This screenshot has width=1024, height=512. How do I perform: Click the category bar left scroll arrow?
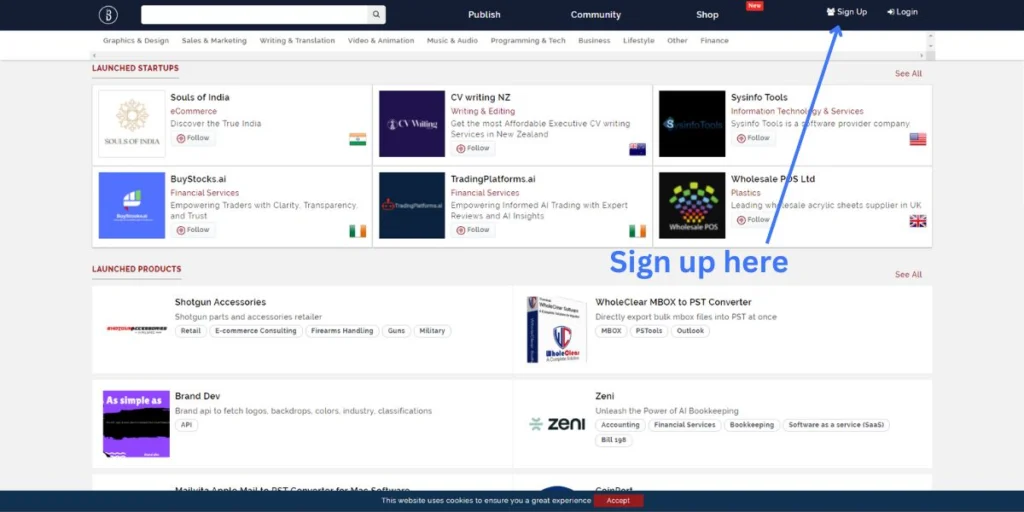(x=95, y=56)
